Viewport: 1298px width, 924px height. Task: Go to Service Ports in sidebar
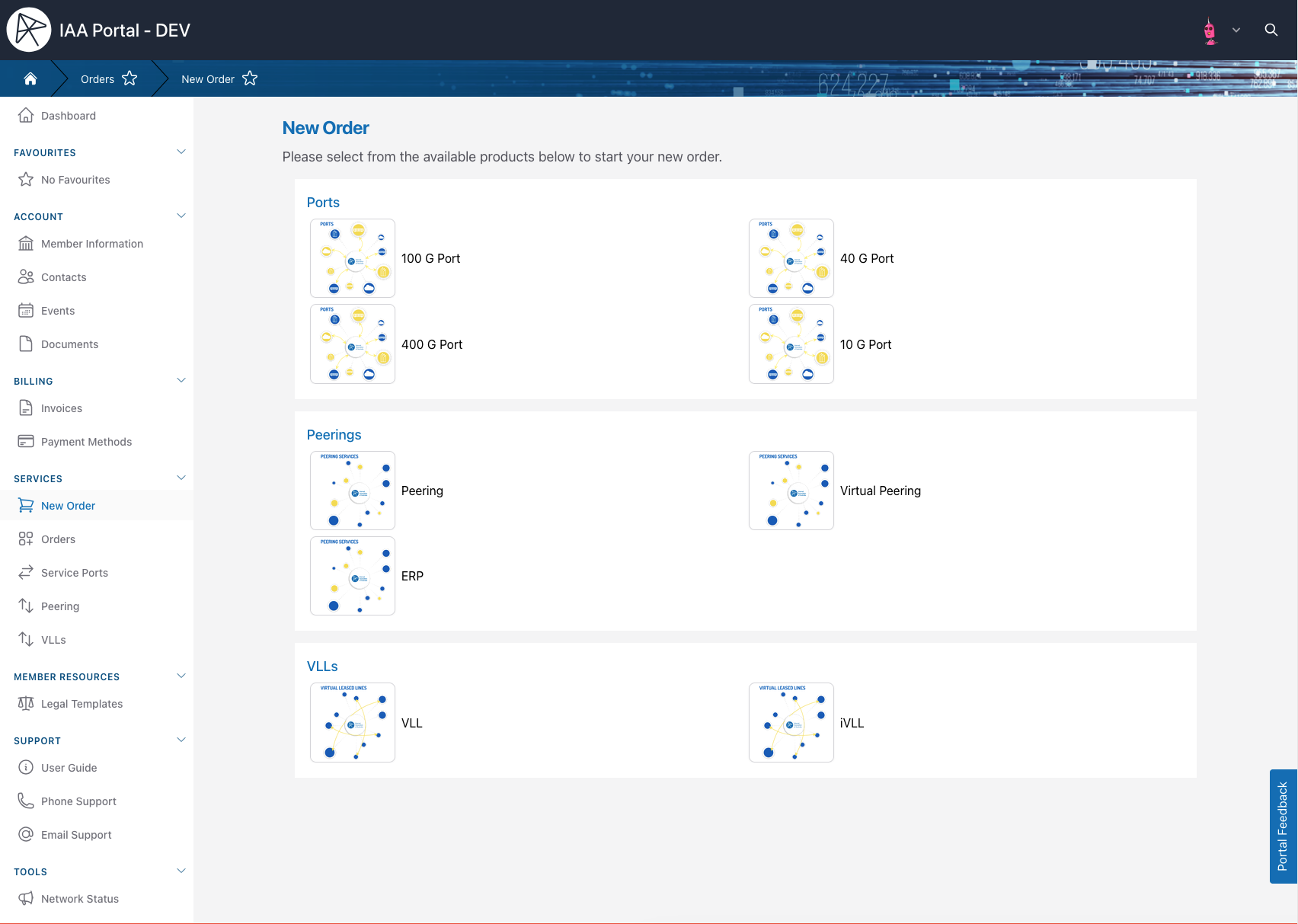(x=74, y=573)
